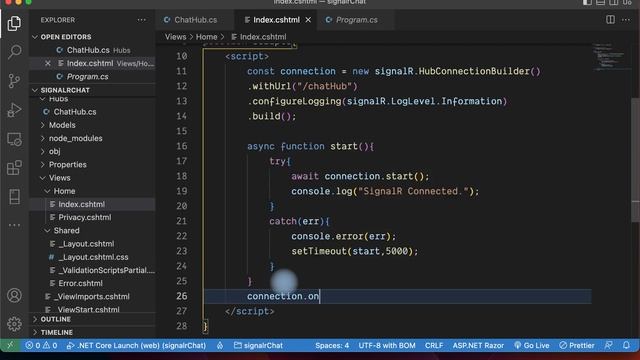
Task: Split the editor to the right
Action: tap(610, 20)
